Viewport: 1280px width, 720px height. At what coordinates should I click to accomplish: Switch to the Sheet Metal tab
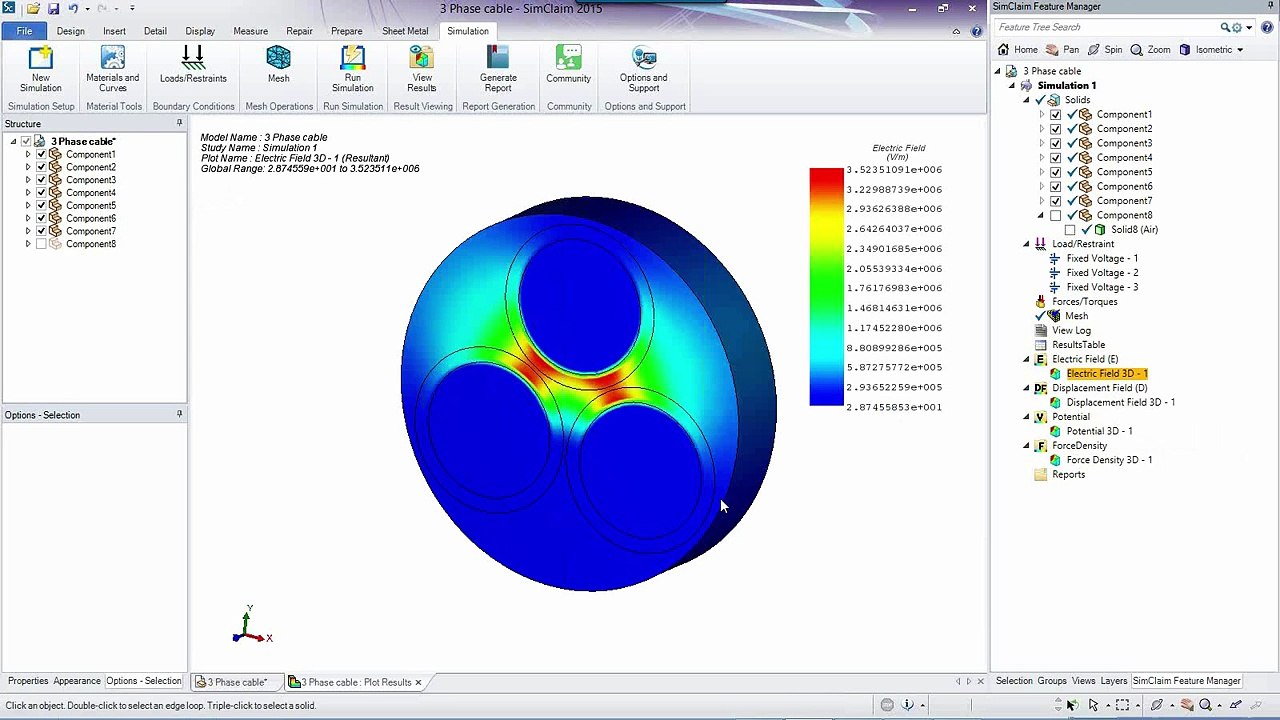click(405, 31)
